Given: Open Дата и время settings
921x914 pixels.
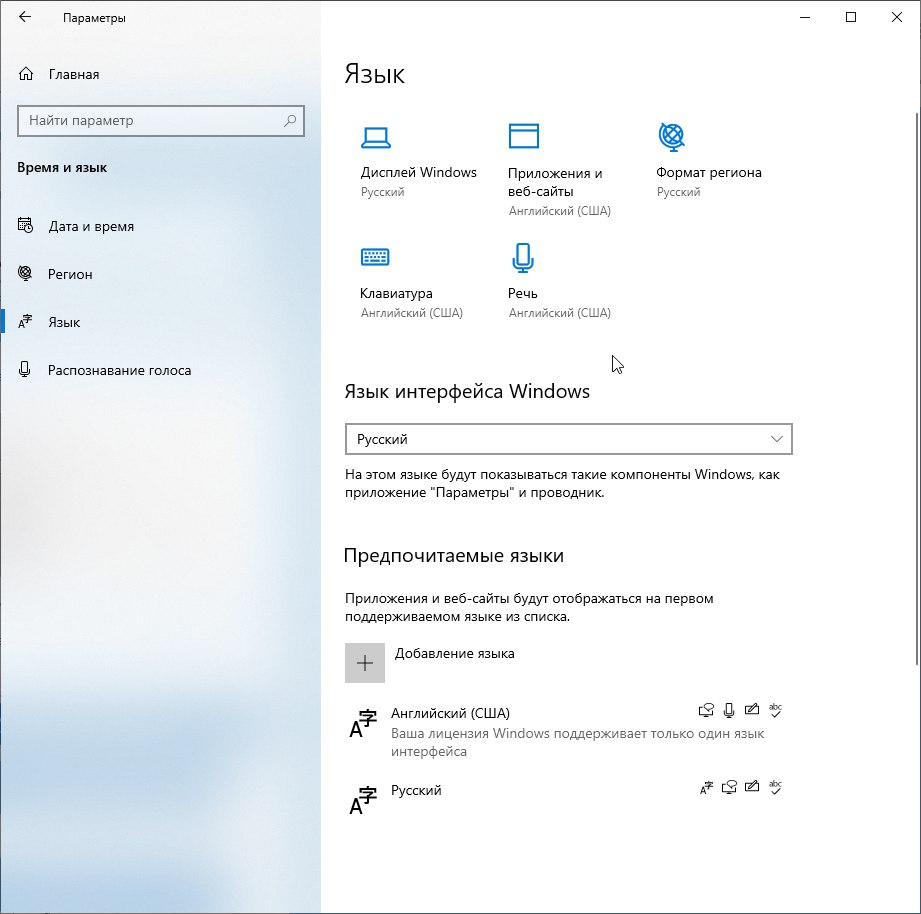Looking at the screenshot, I should point(91,226).
